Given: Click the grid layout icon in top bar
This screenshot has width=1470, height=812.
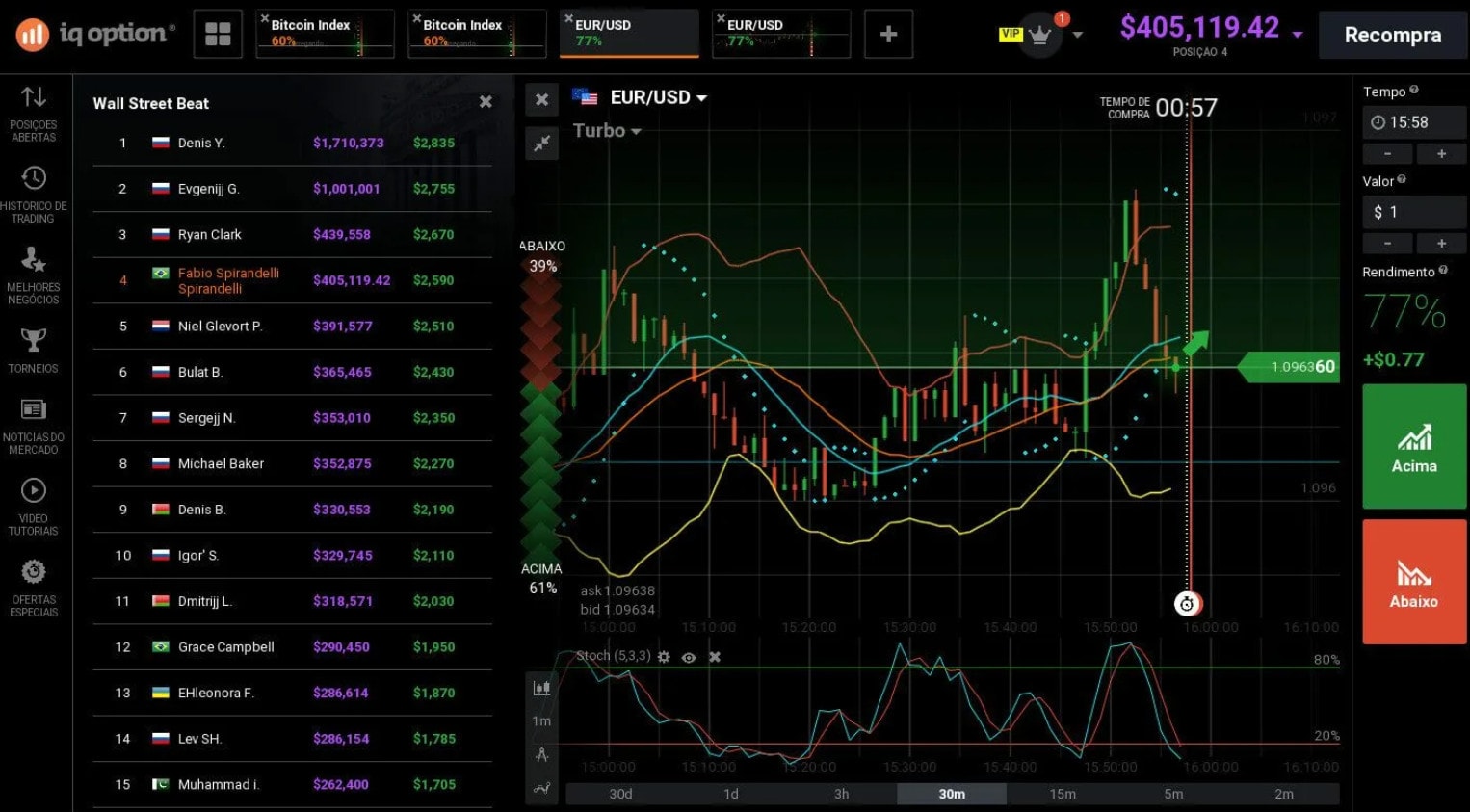Looking at the screenshot, I should [219, 35].
